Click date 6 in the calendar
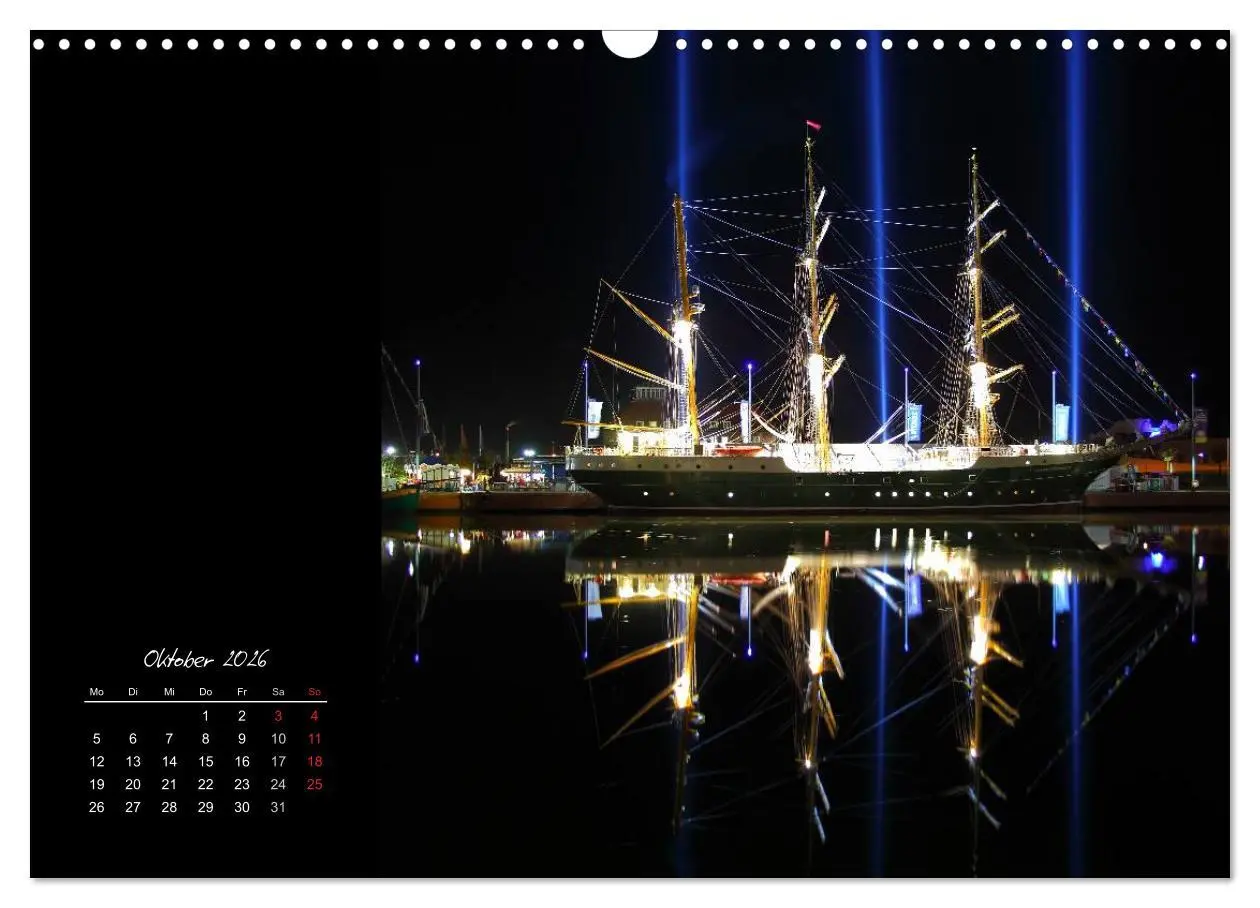 coord(133,739)
